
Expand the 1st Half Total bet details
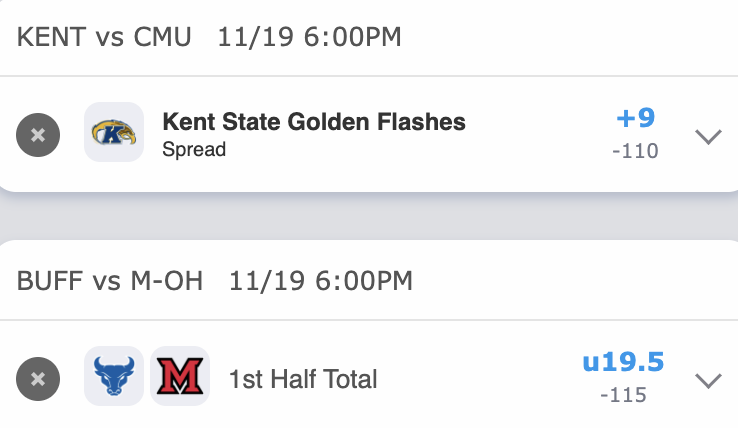coord(708,380)
